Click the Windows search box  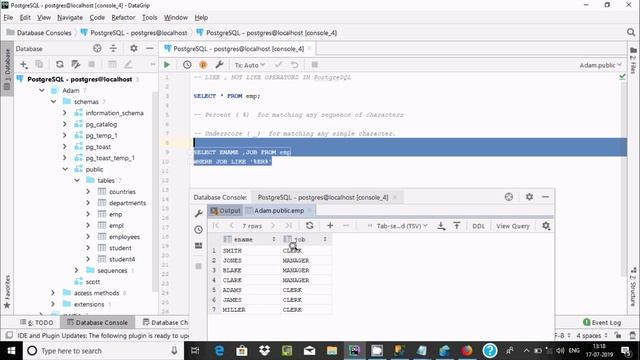[x=103, y=351]
